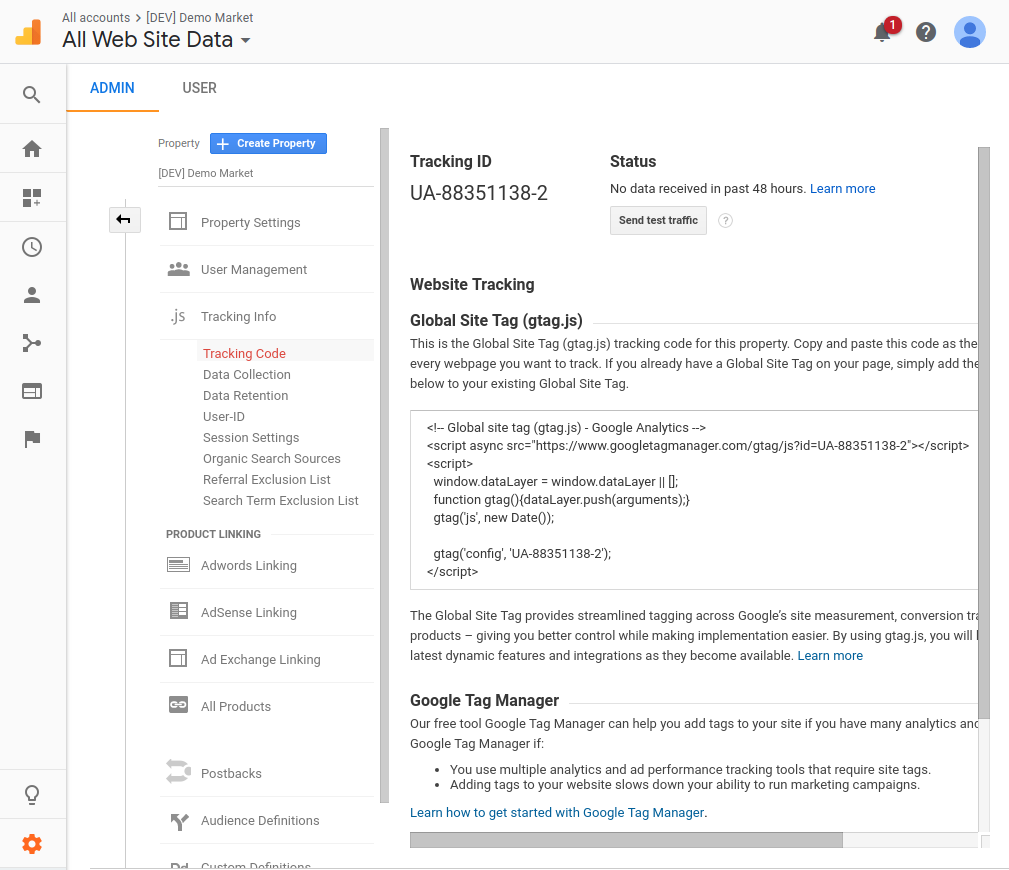The width and height of the screenshot is (1009, 870).
Task: Open the help question mark icon
Action: 926,32
